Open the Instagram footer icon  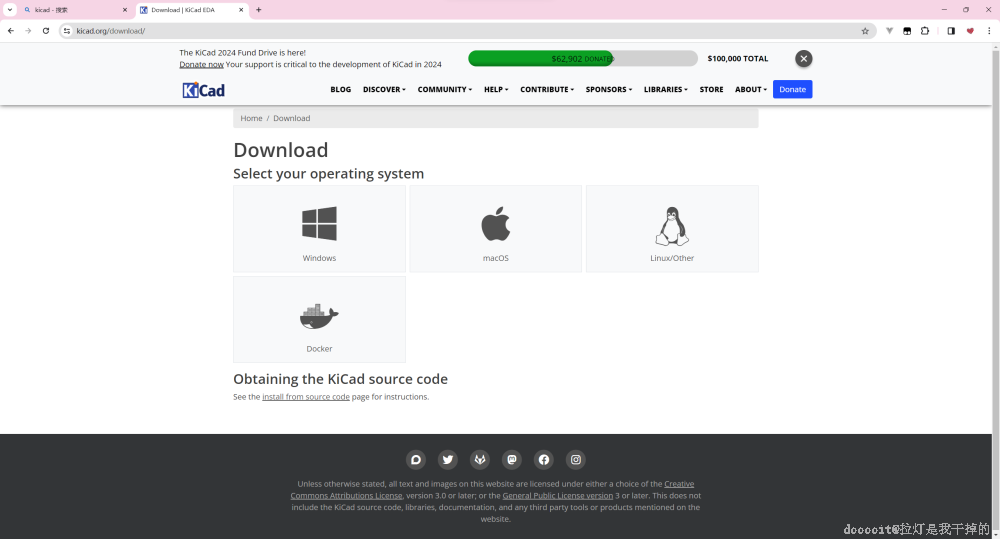[575, 459]
